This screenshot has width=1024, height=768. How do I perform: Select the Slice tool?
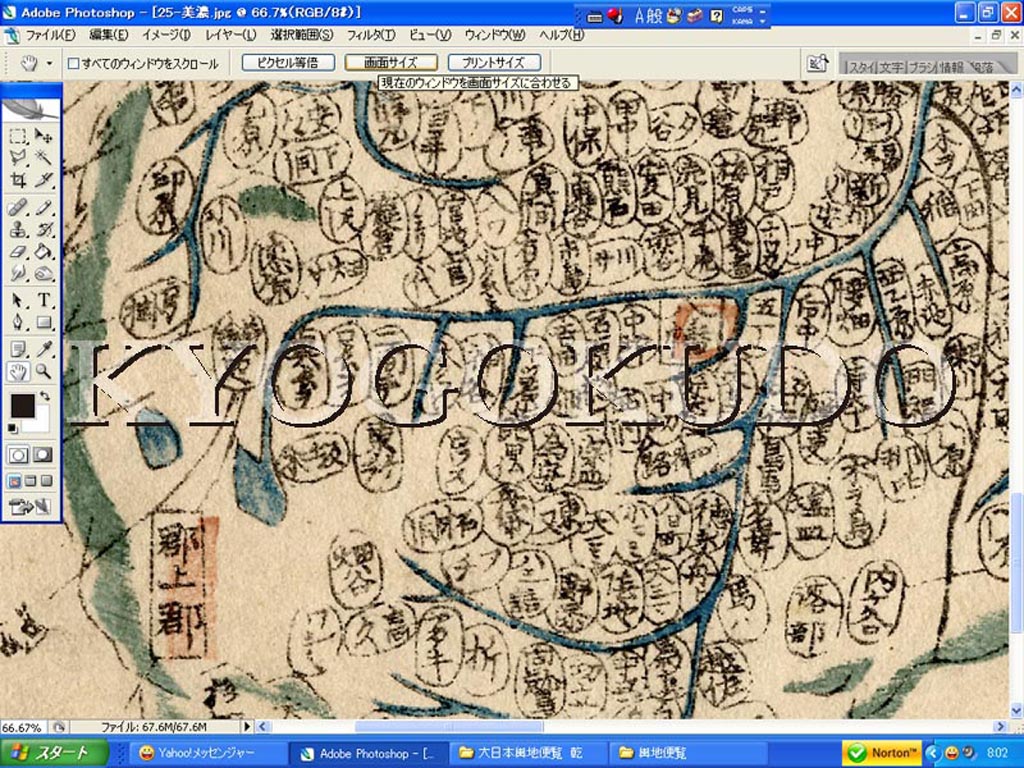[43, 179]
